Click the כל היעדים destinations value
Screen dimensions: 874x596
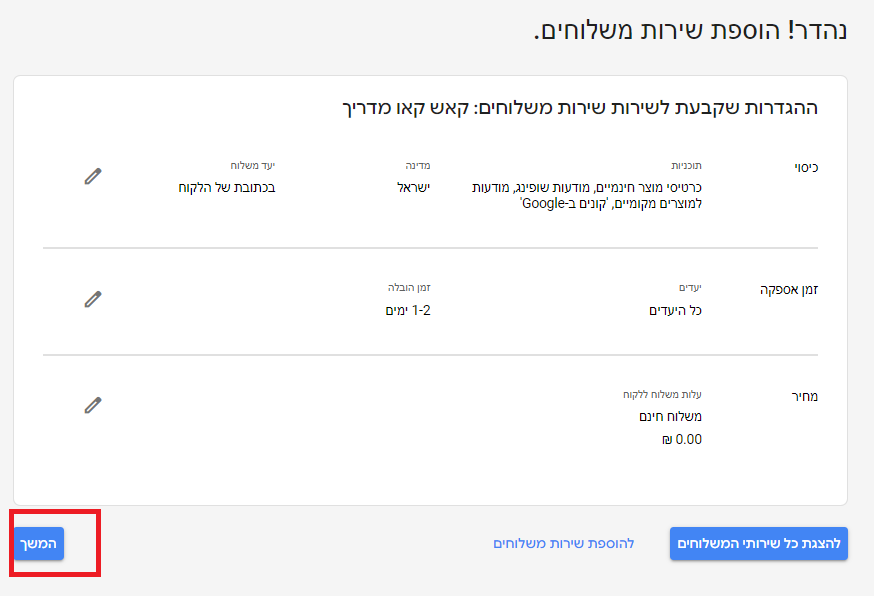click(x=675, y=311)
